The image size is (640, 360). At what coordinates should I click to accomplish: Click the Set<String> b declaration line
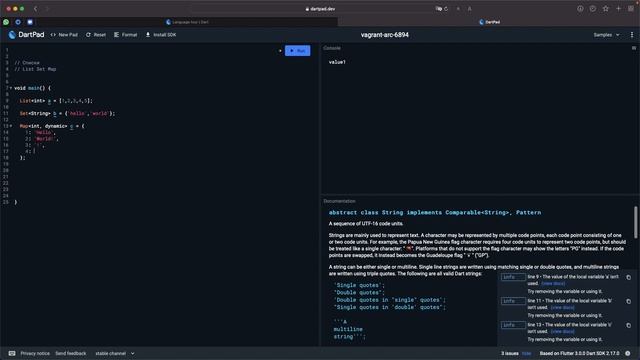coord(67,113)
